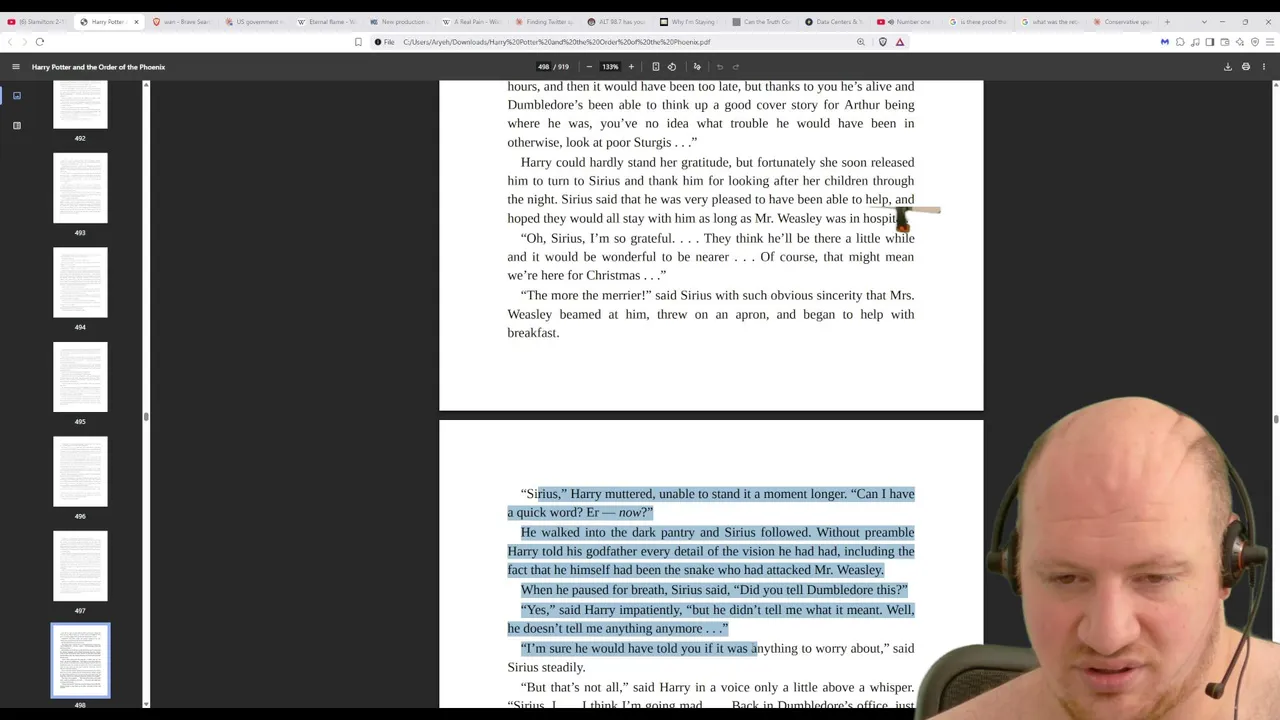
Task: Download the PDF file
Action: 1228,67
